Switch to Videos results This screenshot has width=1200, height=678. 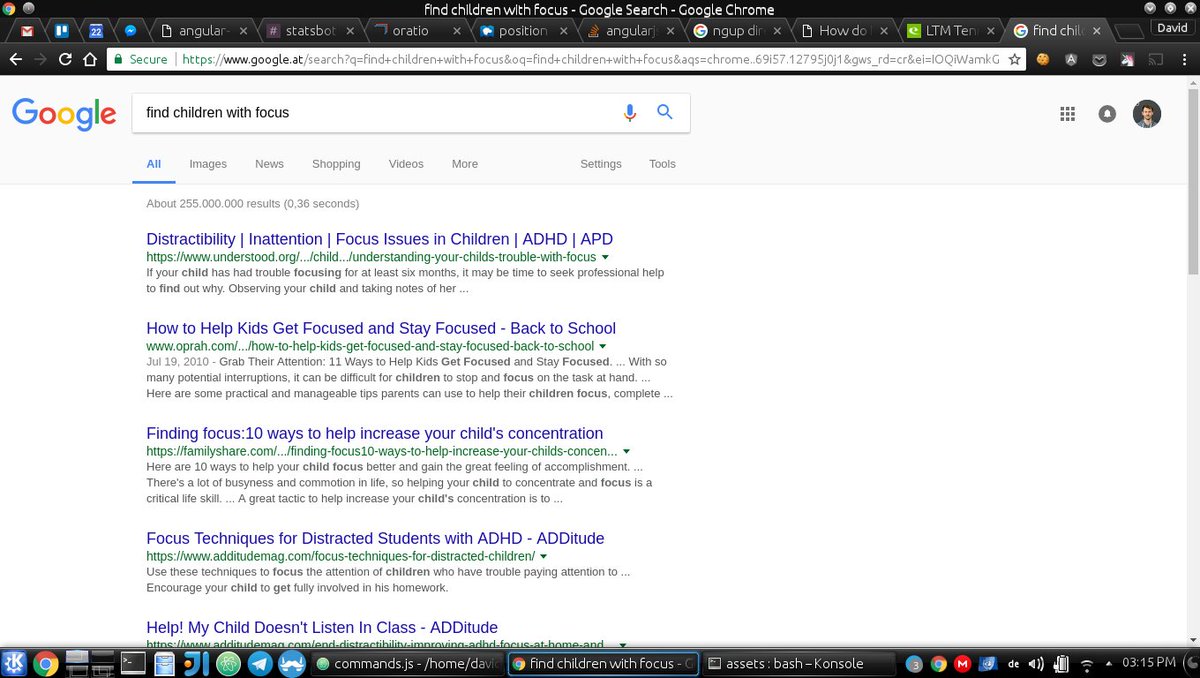coord(406,164)
